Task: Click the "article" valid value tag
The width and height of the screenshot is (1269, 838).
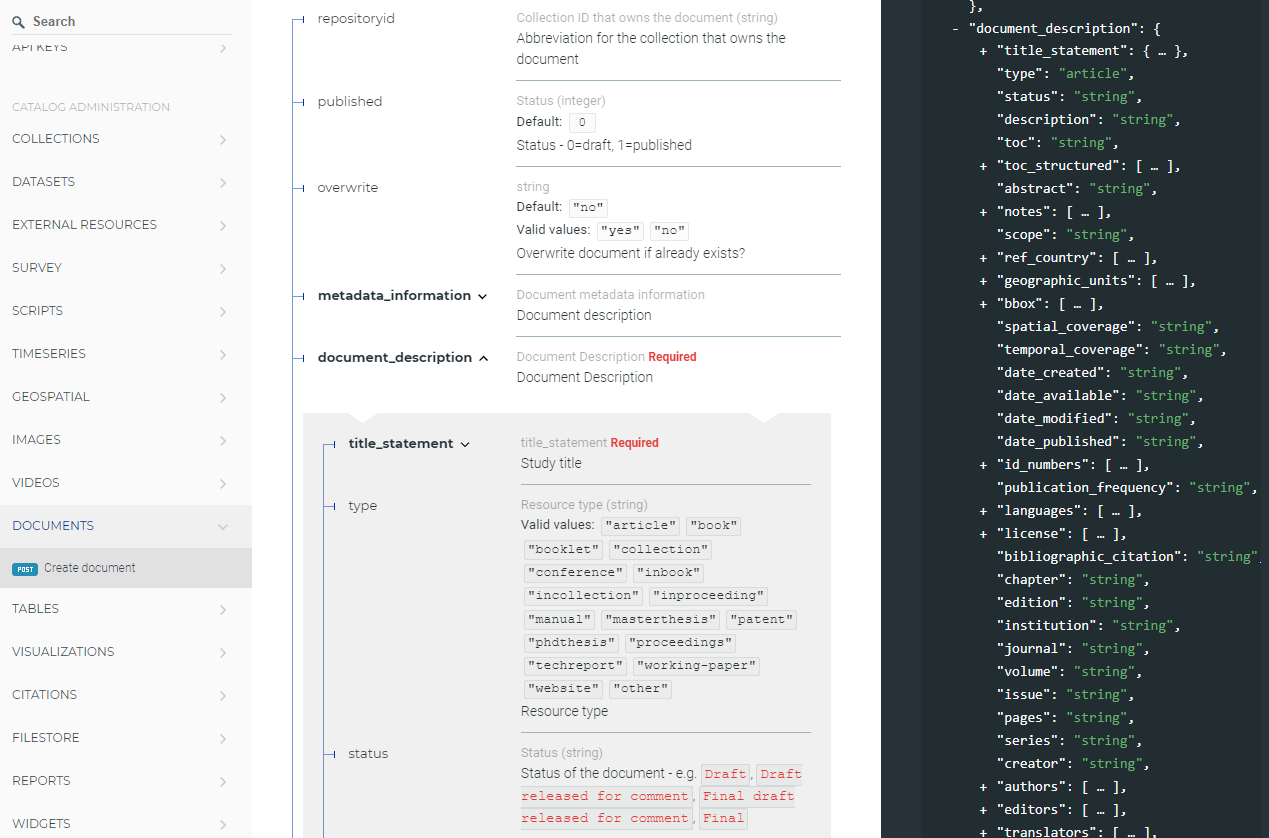Action: pyautogui.click(x=640, y=526)
